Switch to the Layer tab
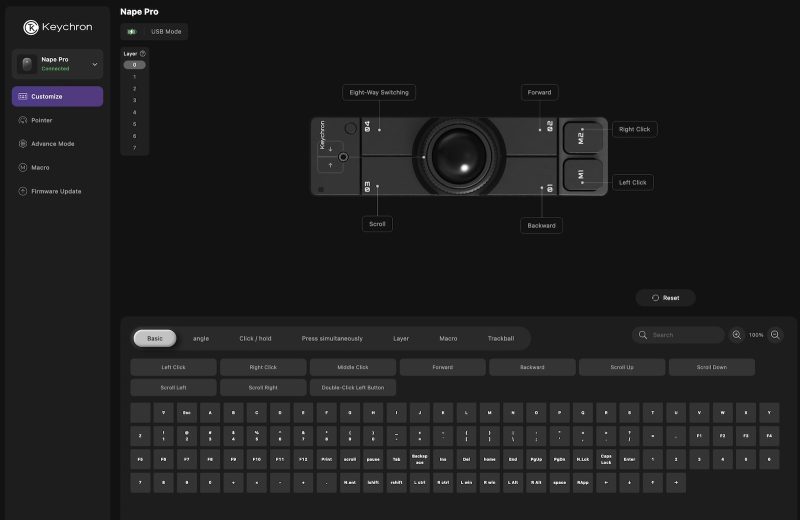Image resolution: width=800 pixels, height=520 pixels. coord(401,338)
